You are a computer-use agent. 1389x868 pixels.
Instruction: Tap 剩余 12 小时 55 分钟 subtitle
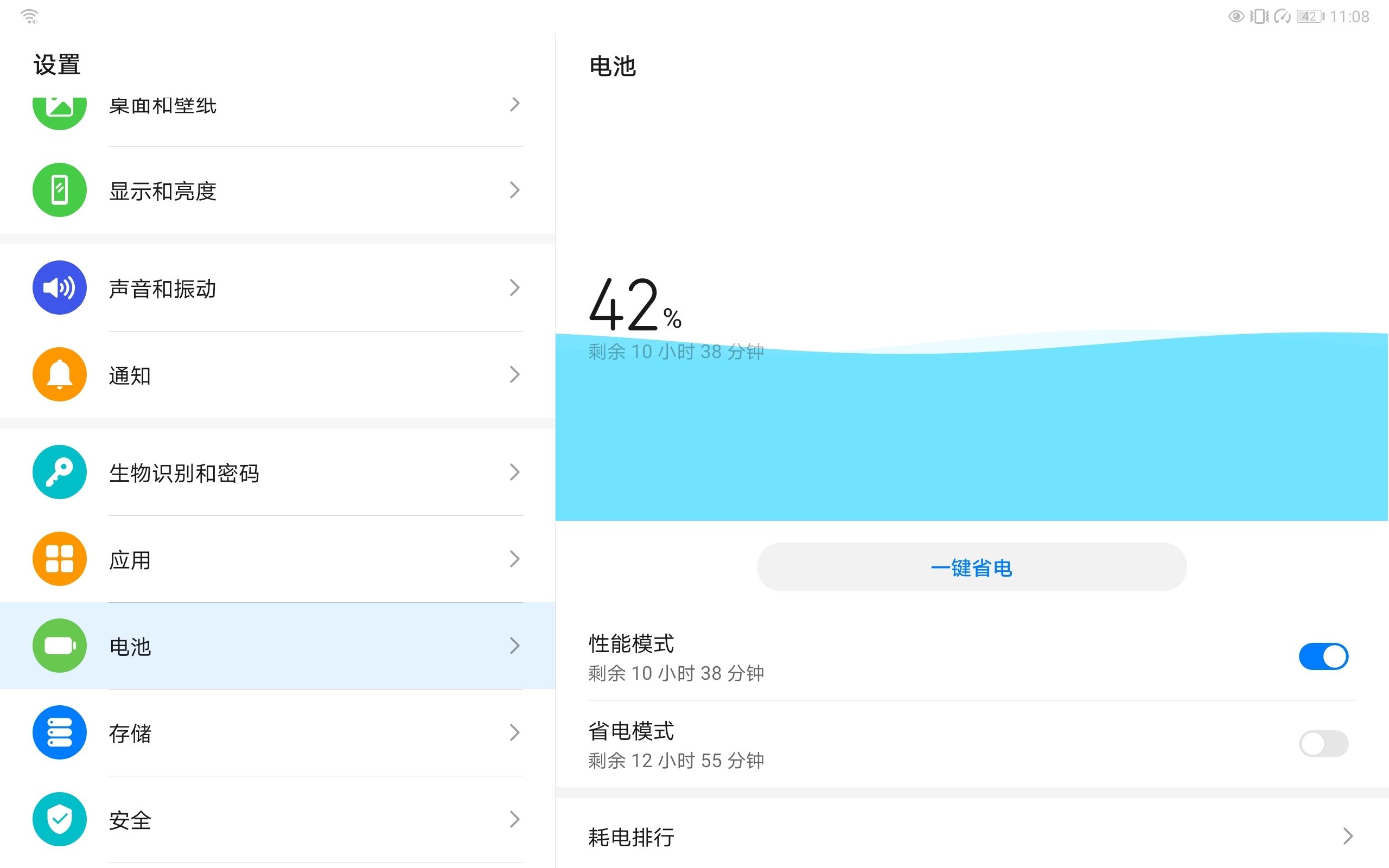click(x=676, y=761)
